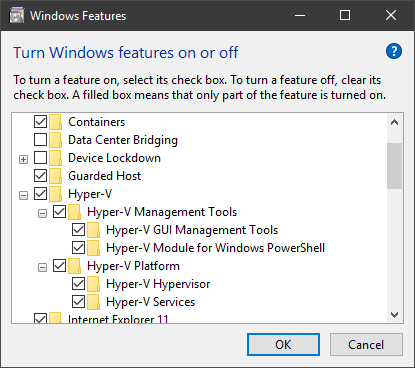Click the Hyper-V Management Tools folder icon
The image size is (415, 368).
74,212
